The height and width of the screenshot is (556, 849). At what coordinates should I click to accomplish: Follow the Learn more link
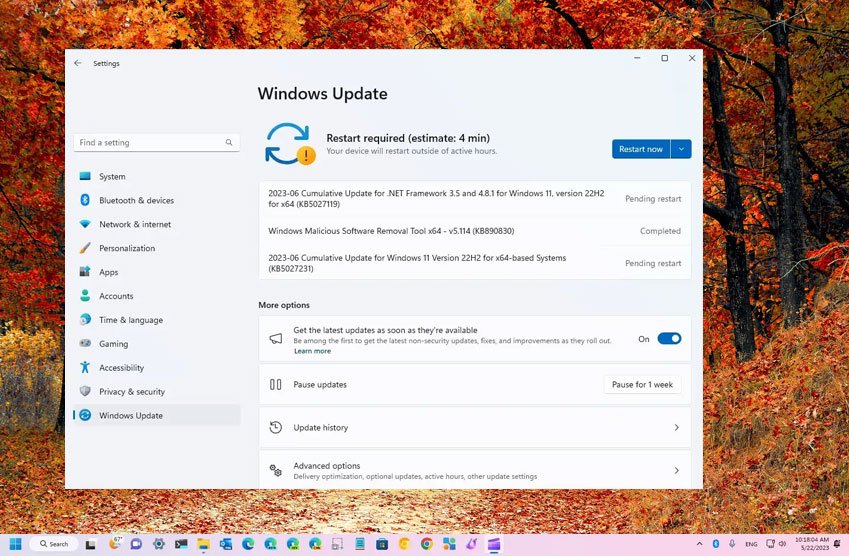tap(312, 351)
